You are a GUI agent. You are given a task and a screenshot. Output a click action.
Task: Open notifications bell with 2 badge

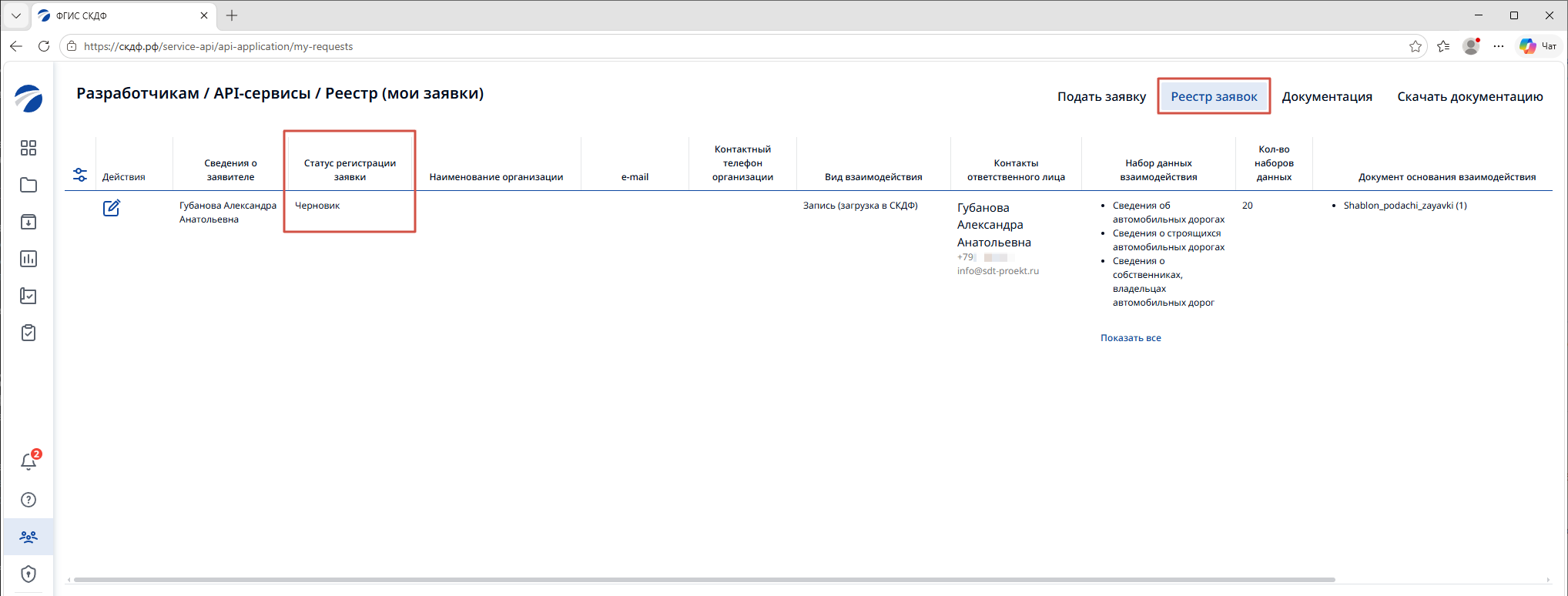(x=29, y=460)
